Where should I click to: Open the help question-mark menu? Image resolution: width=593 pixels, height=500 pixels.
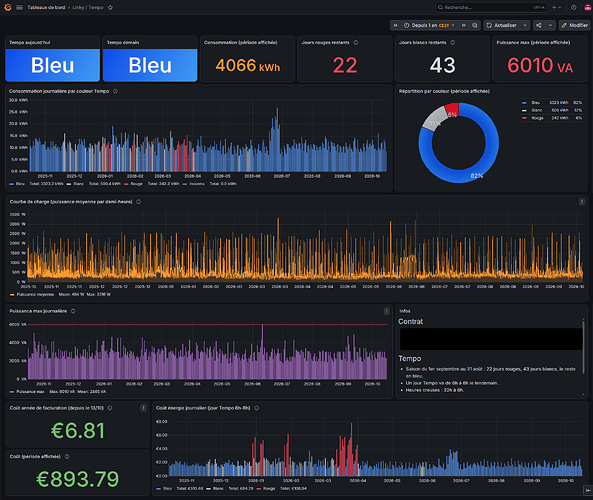coord(574,7)
